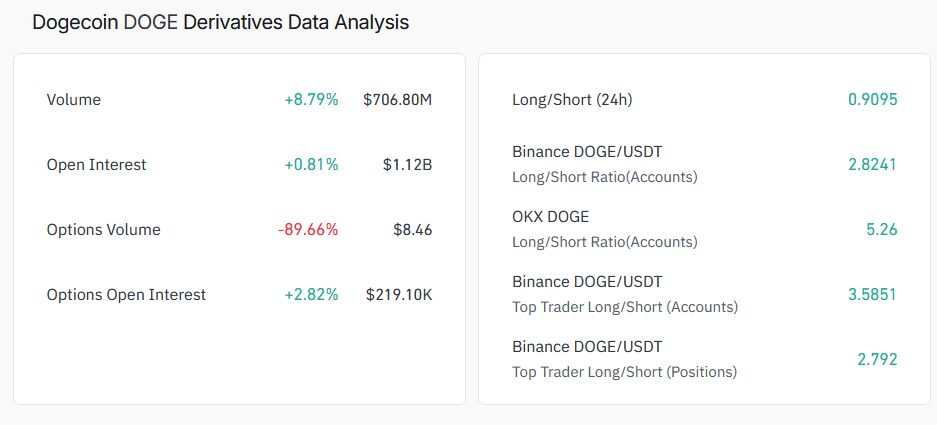The height and width of the screenshot is (425, 937).
Task: Select the Options Volume label
Action: pyautogui.click(x=103, y=230)
